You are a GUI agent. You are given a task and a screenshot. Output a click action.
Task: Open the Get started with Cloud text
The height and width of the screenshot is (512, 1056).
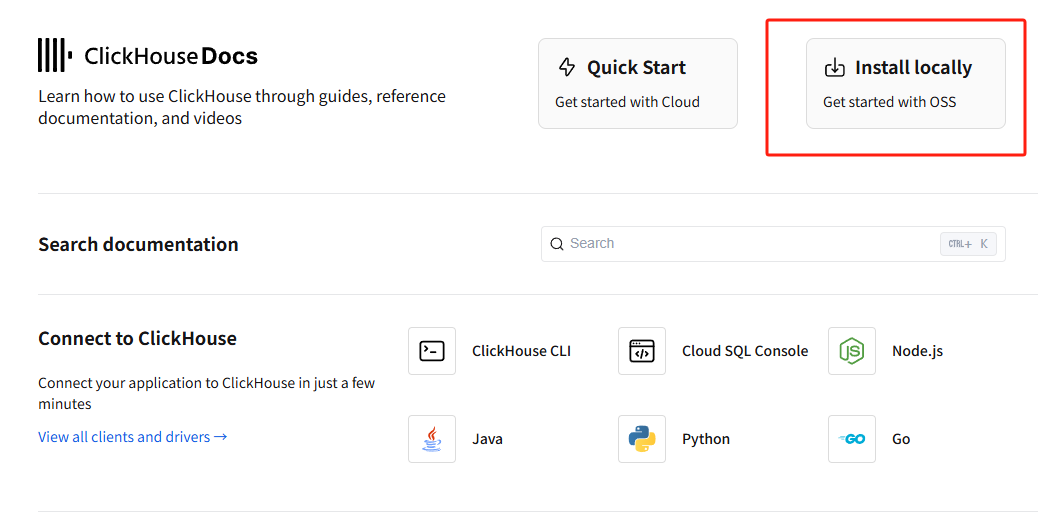click(x=627, y=102)
